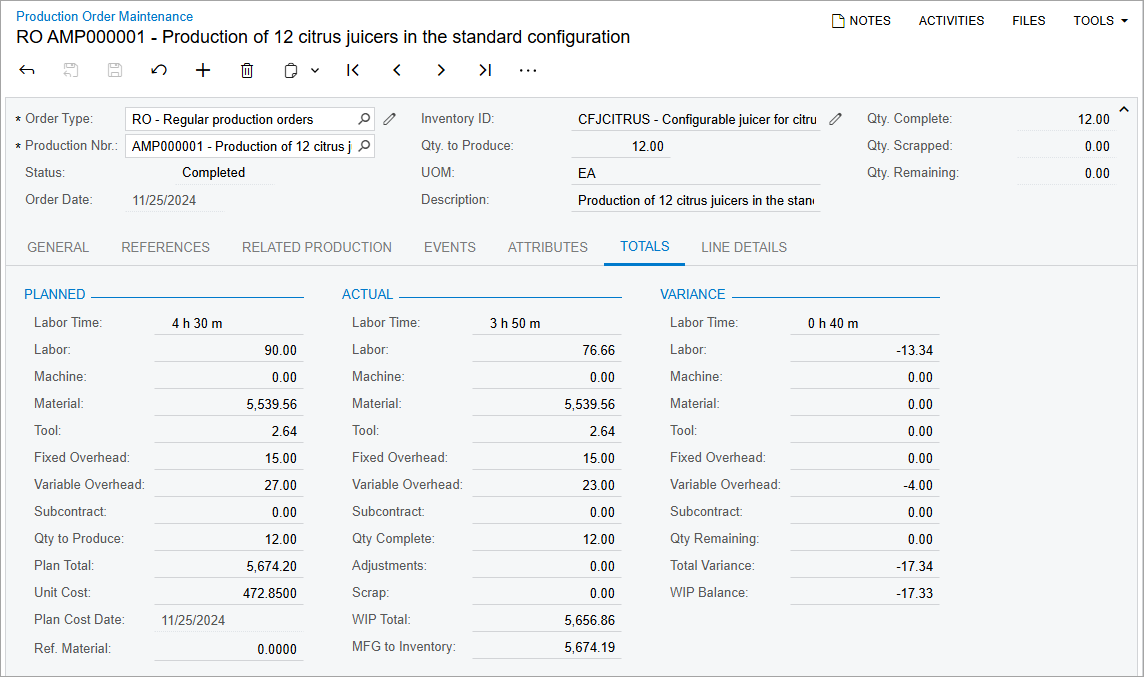Click the back arrow toolbar icon
Screen dimensions: 1144x677
27,70
